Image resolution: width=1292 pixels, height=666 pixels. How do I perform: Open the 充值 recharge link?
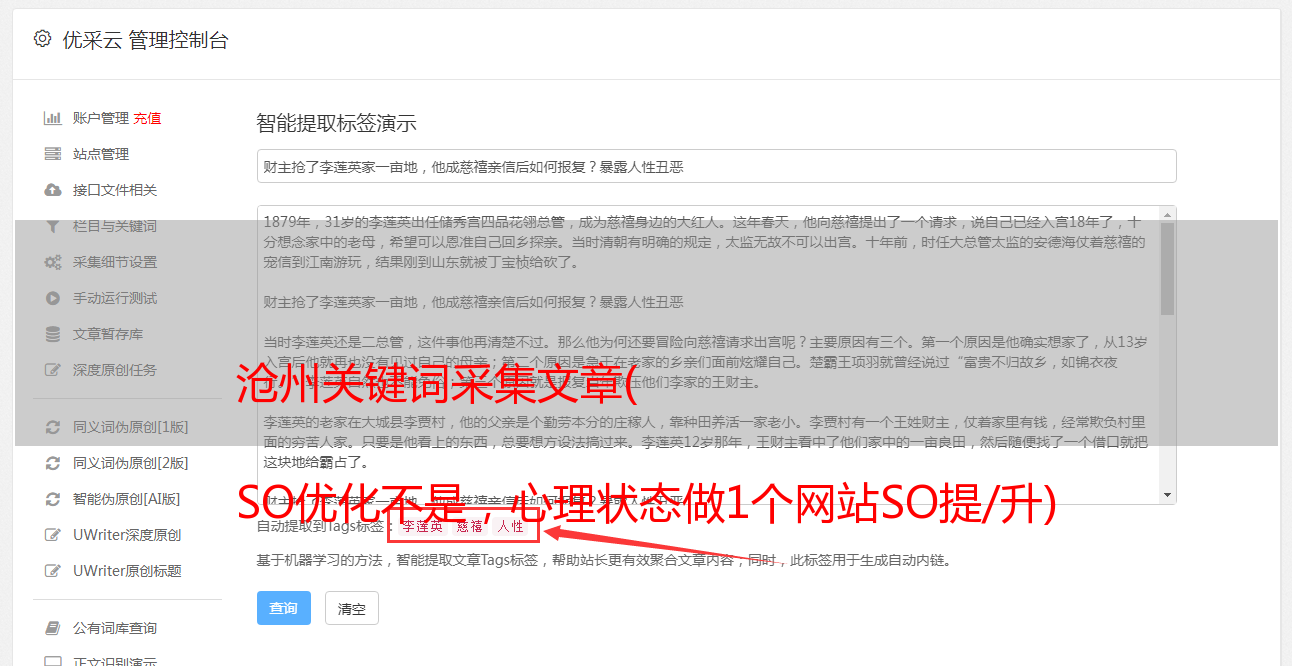pos(147,118)
